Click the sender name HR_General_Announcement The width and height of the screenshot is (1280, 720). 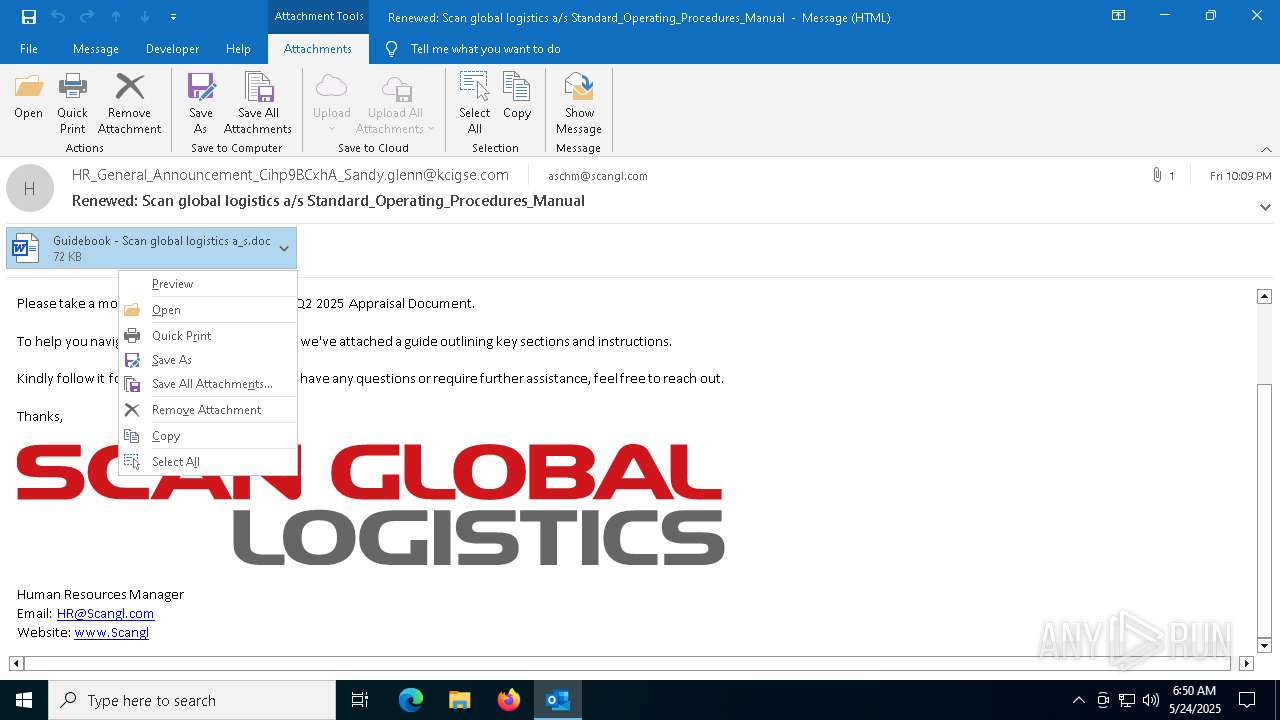click(x=290, y=175)
